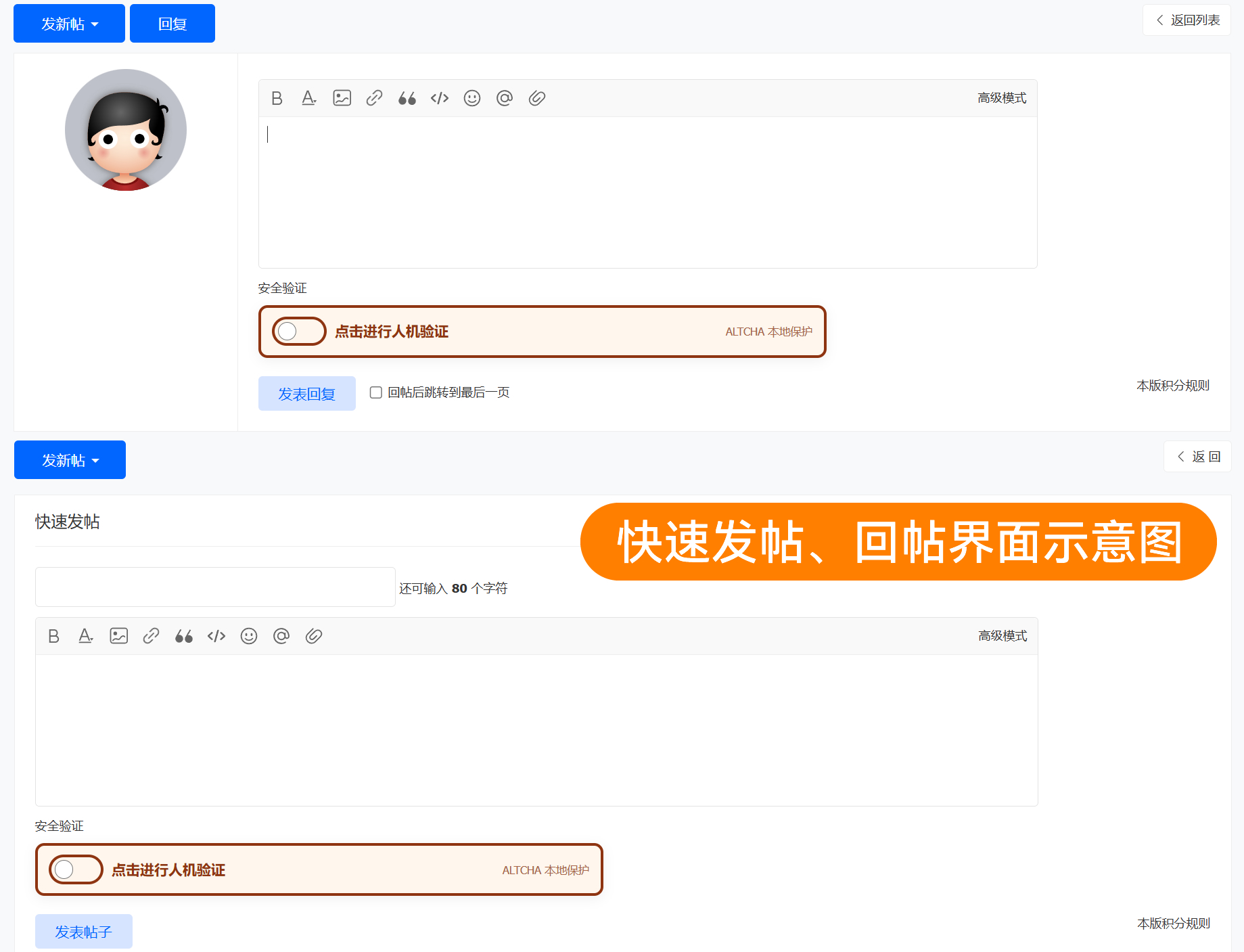Click the 返 回 button
Image resolution: width=1244 pixels, height=952 pixels.
[x=1198, y=457]
